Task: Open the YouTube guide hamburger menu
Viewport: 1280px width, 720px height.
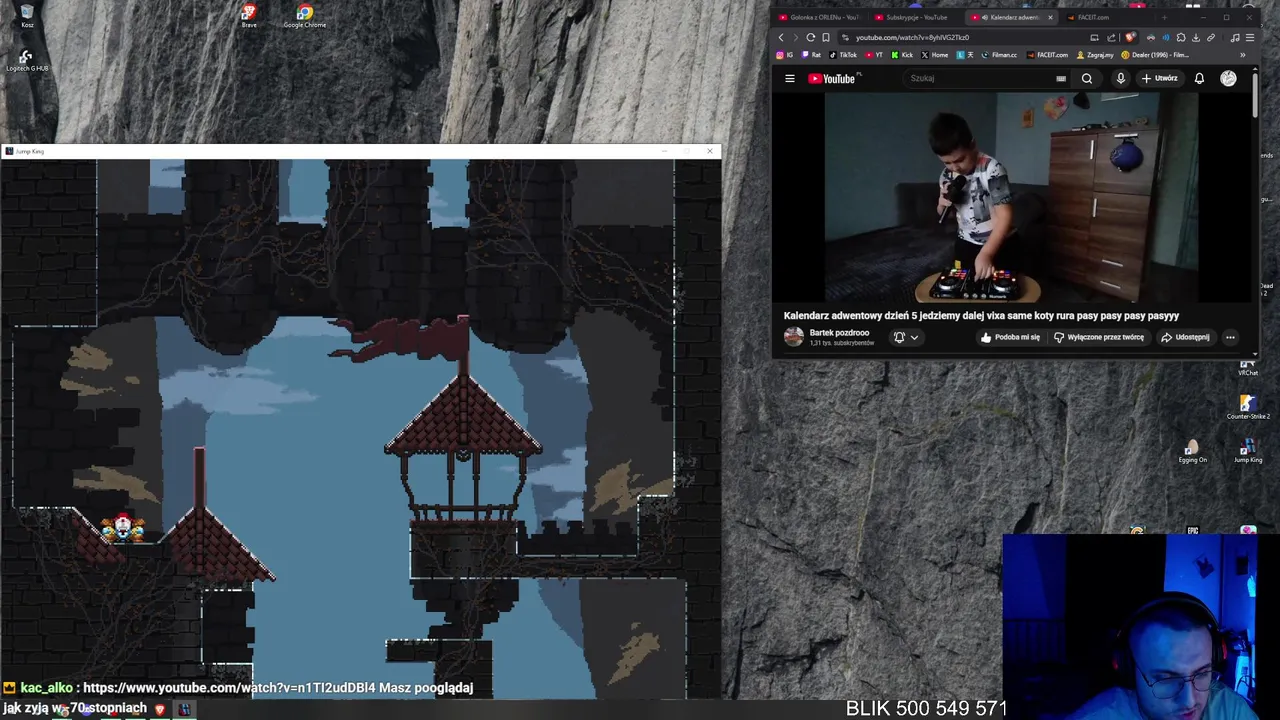Action: (790, 79)
